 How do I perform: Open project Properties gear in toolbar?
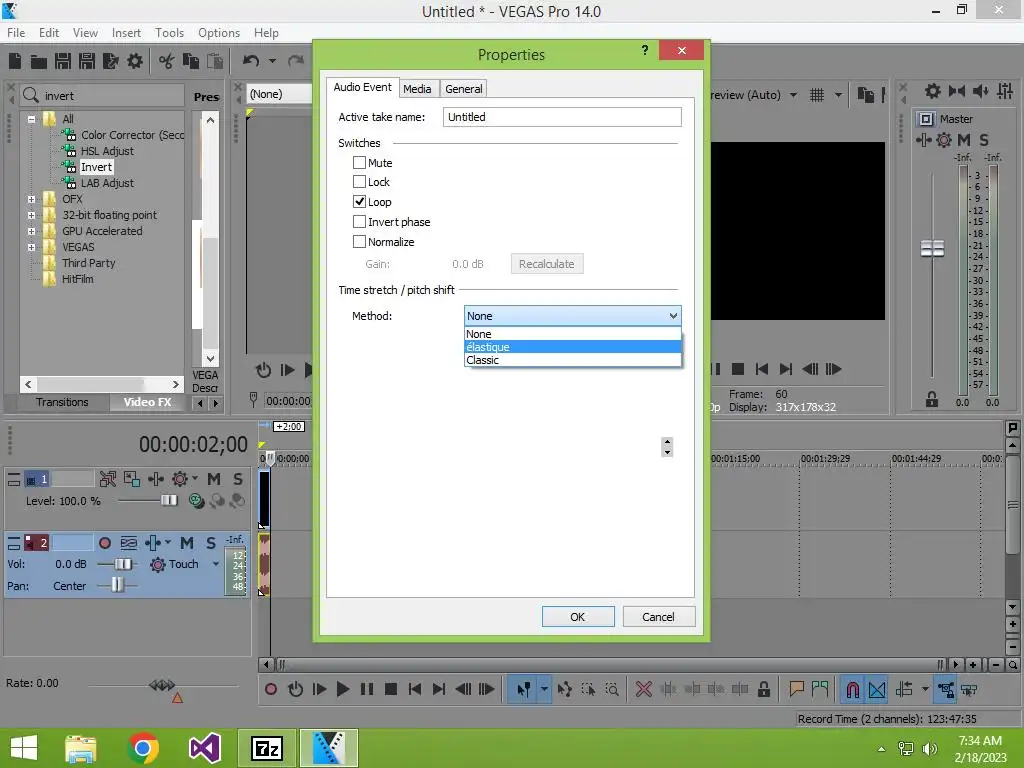[x=135, y=61]
